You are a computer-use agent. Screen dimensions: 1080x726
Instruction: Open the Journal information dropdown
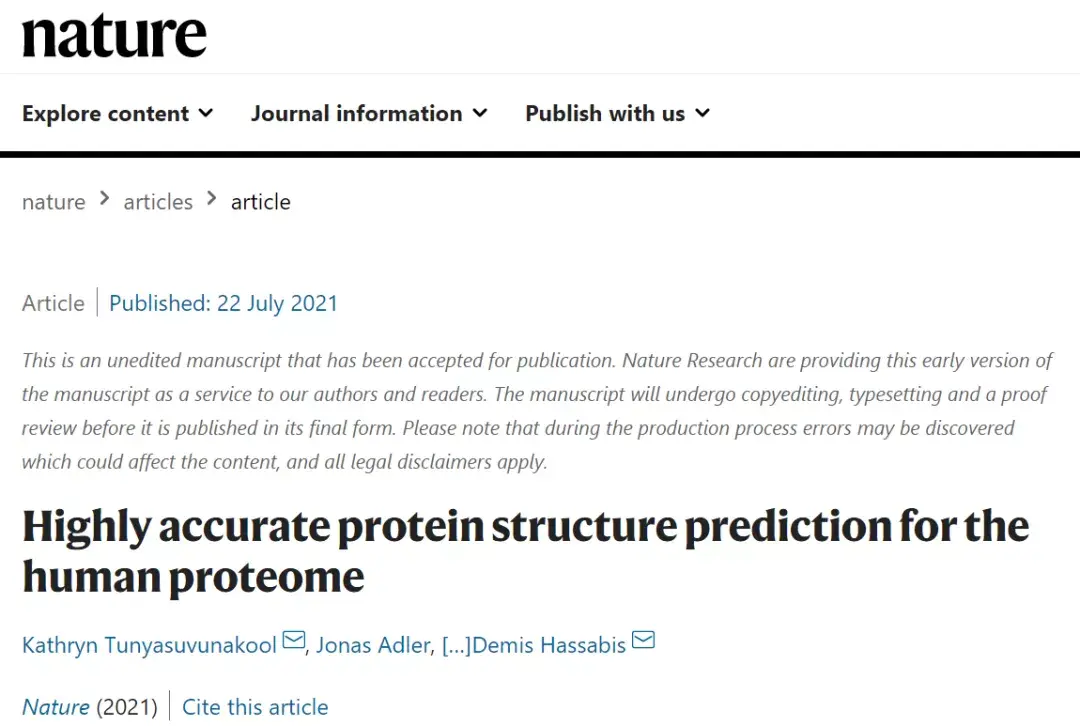point(356,113)
